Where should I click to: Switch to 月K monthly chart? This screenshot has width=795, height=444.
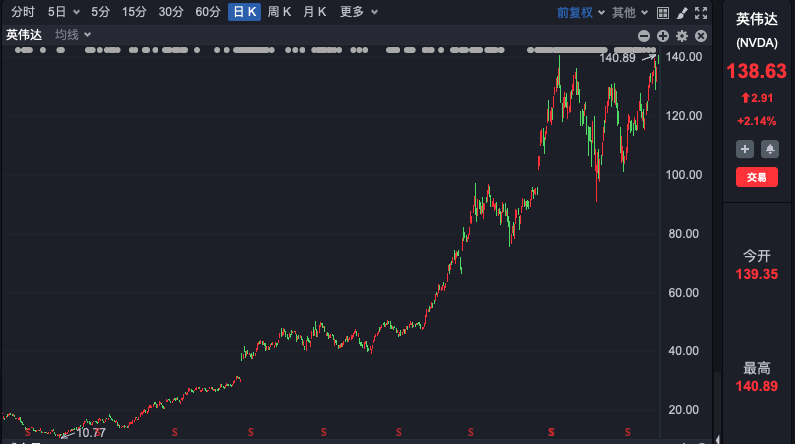tap(315, 12)
